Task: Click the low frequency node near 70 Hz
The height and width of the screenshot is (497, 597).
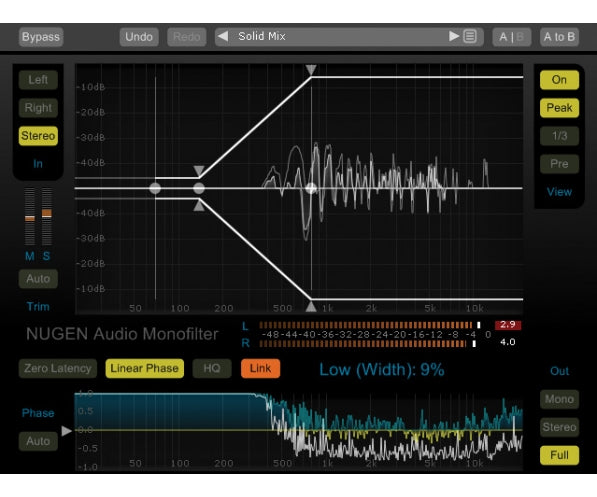Action: 155,188
